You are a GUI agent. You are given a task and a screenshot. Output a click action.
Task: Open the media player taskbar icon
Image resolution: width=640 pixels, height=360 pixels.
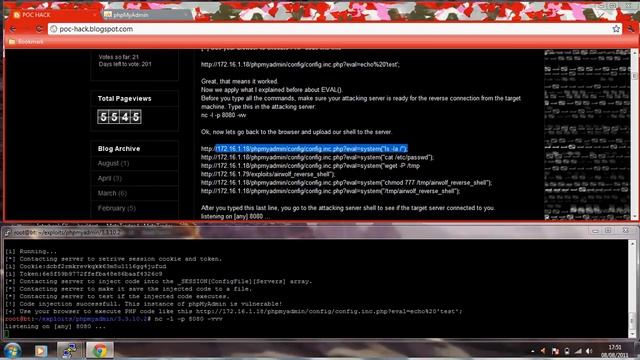pos(41,351)
